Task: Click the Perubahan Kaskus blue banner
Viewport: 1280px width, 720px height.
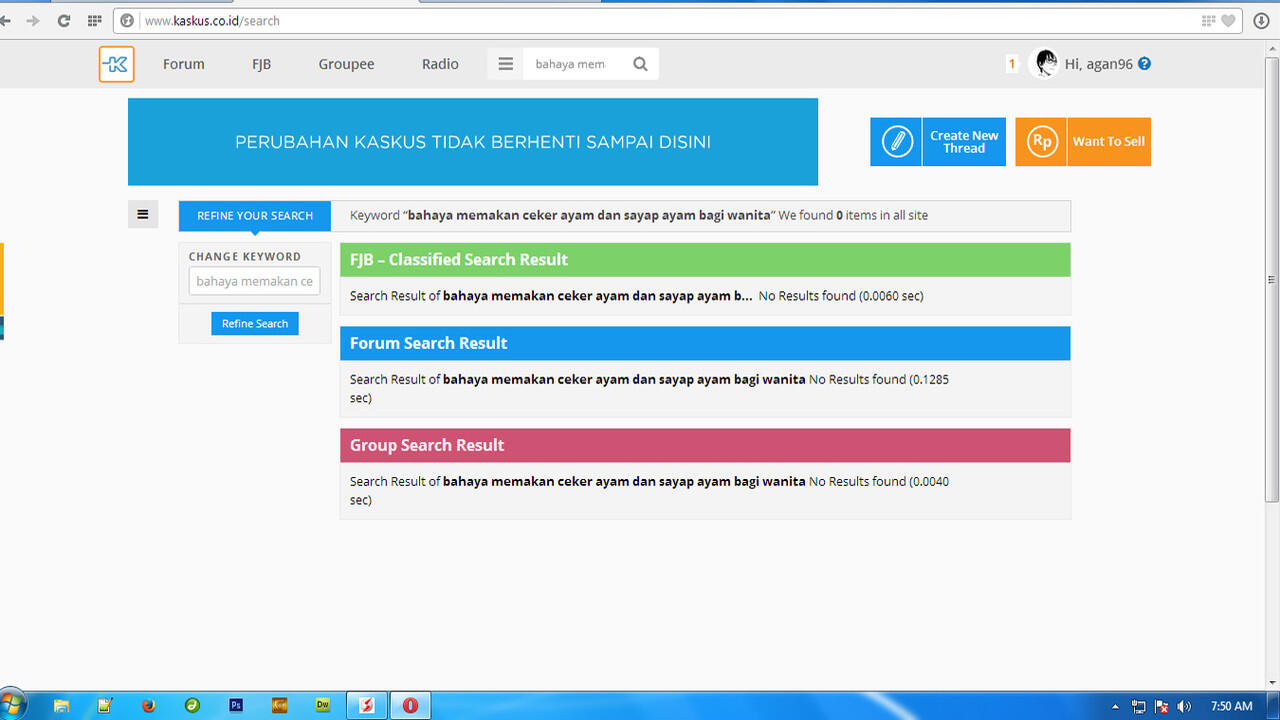Action: pos(473,142)
